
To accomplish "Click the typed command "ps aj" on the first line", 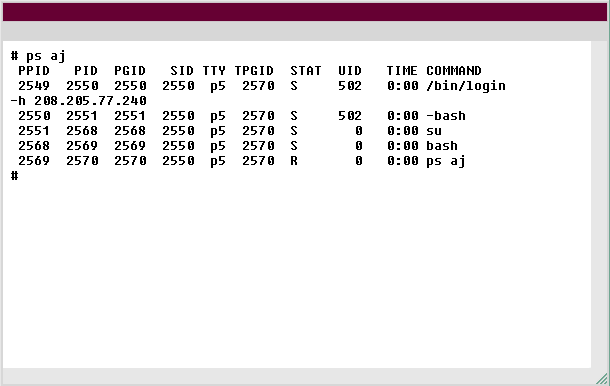I will (46, 56).
